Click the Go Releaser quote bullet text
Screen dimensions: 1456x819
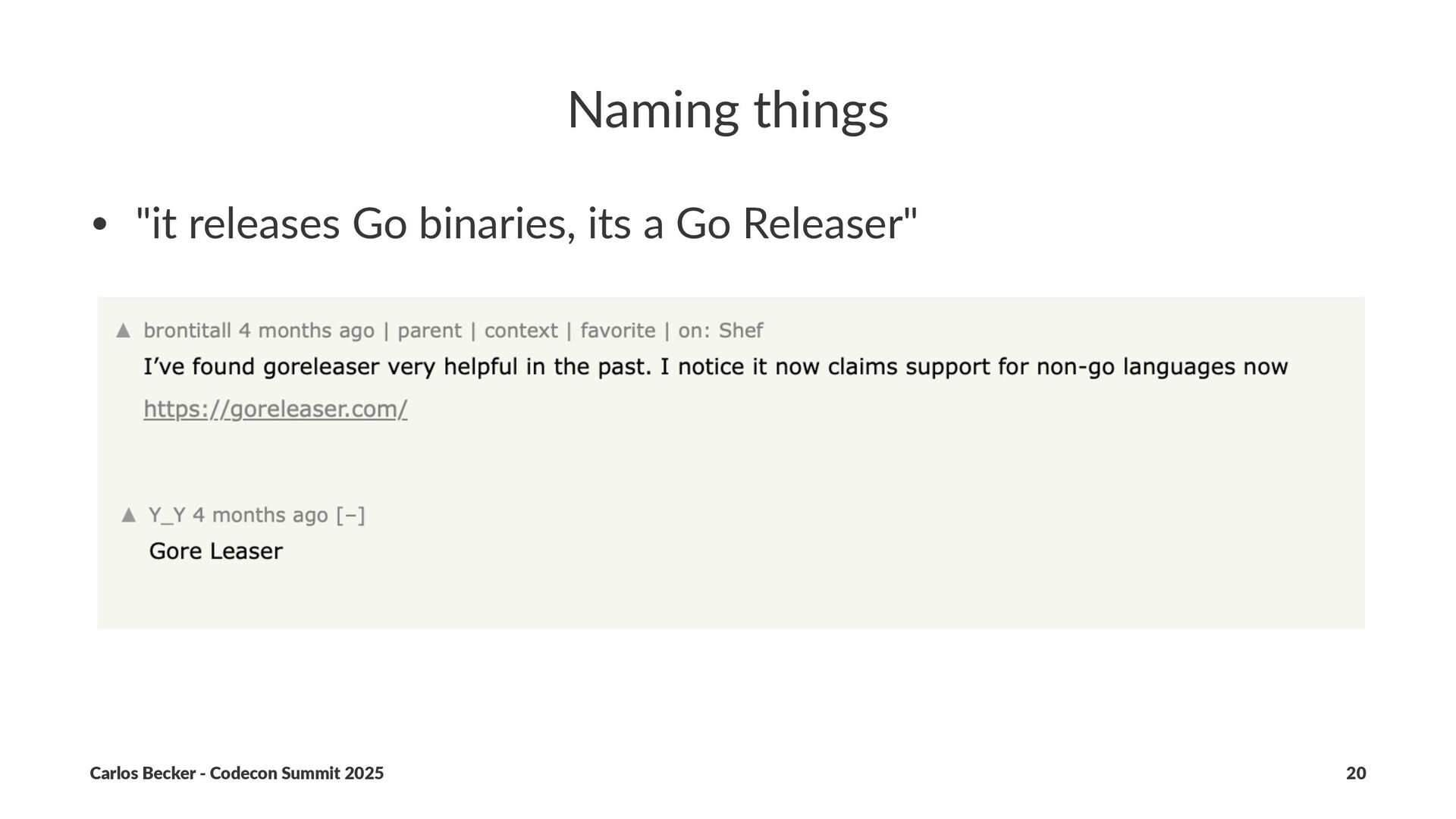coord(526,224)
